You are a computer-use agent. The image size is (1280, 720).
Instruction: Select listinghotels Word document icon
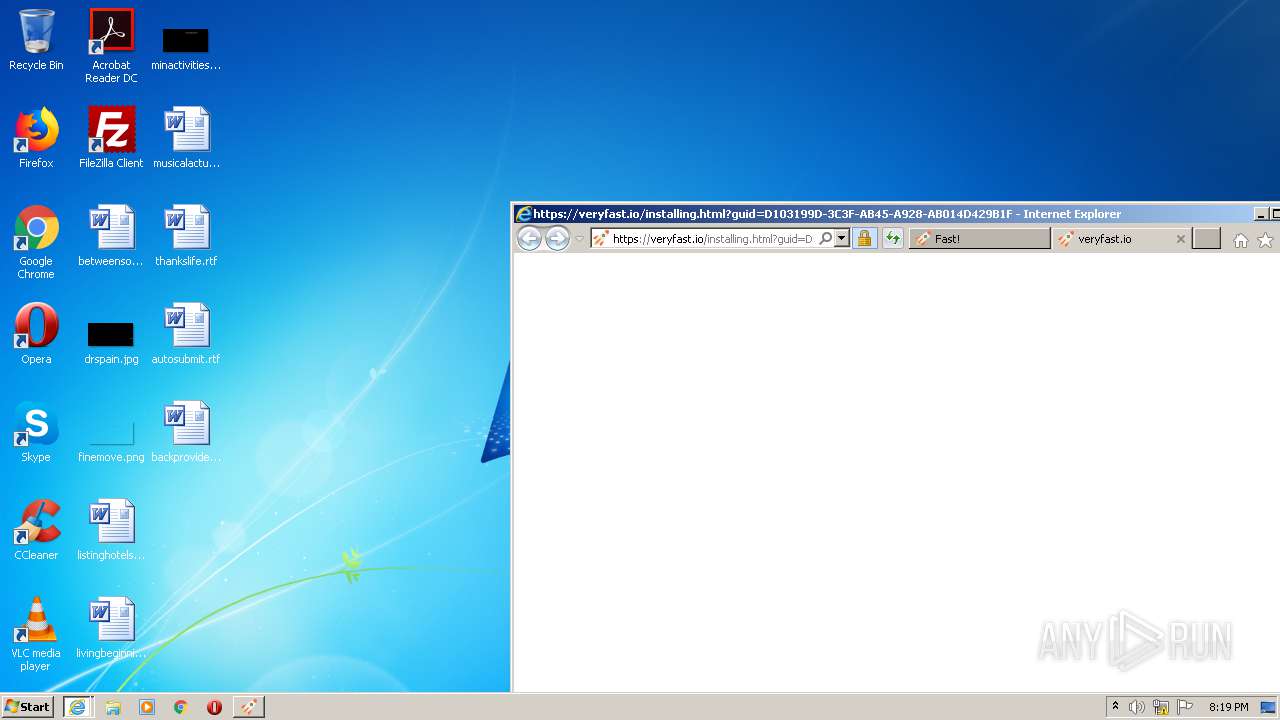point(111,530)
